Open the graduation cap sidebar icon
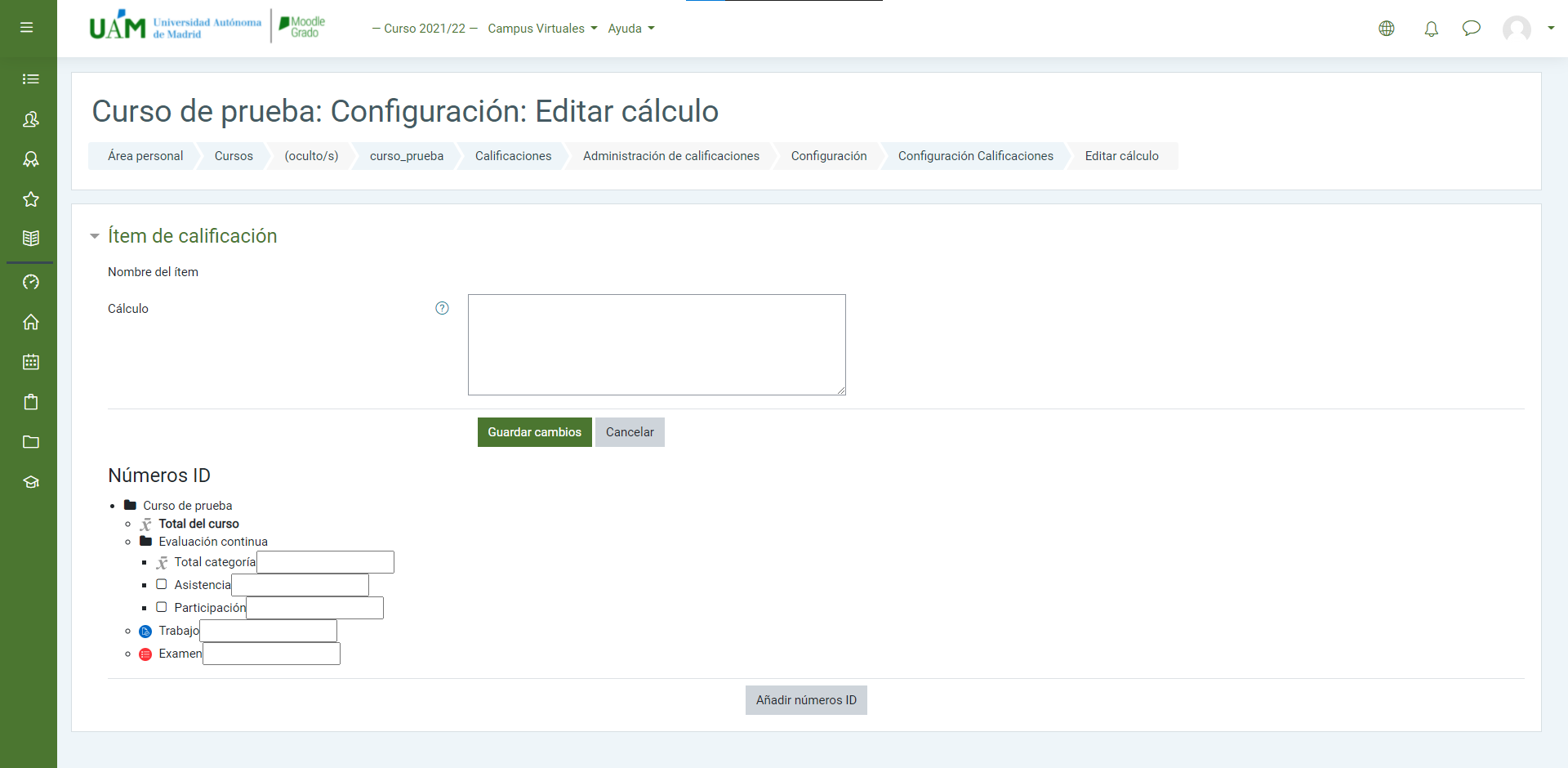 coord(31,482)
